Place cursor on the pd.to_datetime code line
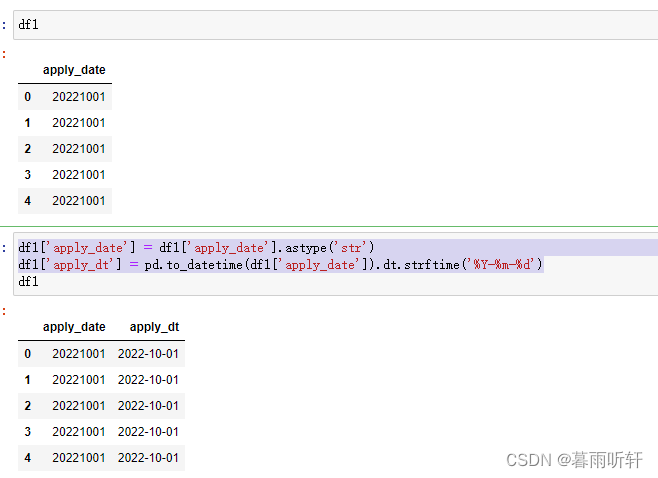 [x=280, y=265]
